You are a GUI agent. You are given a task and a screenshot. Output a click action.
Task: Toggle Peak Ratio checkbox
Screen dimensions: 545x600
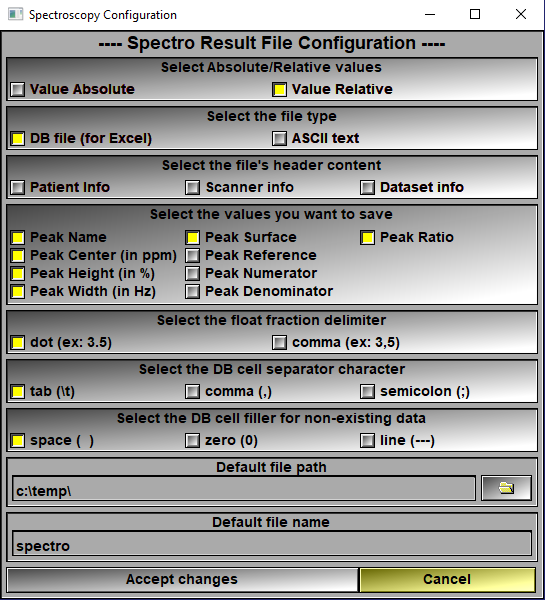367,238
